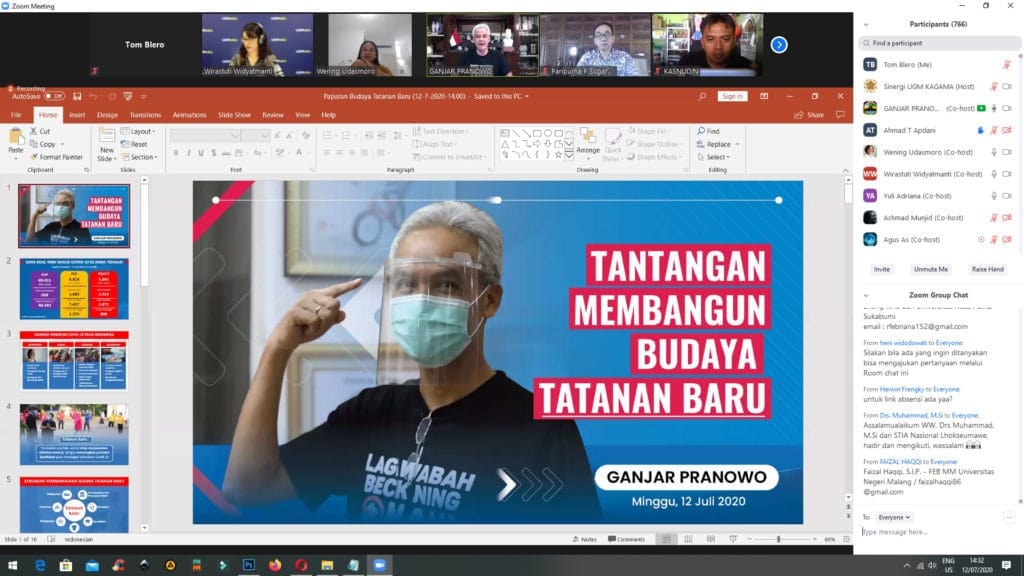Open the Windows Start menu

click(x=12, y=565)
